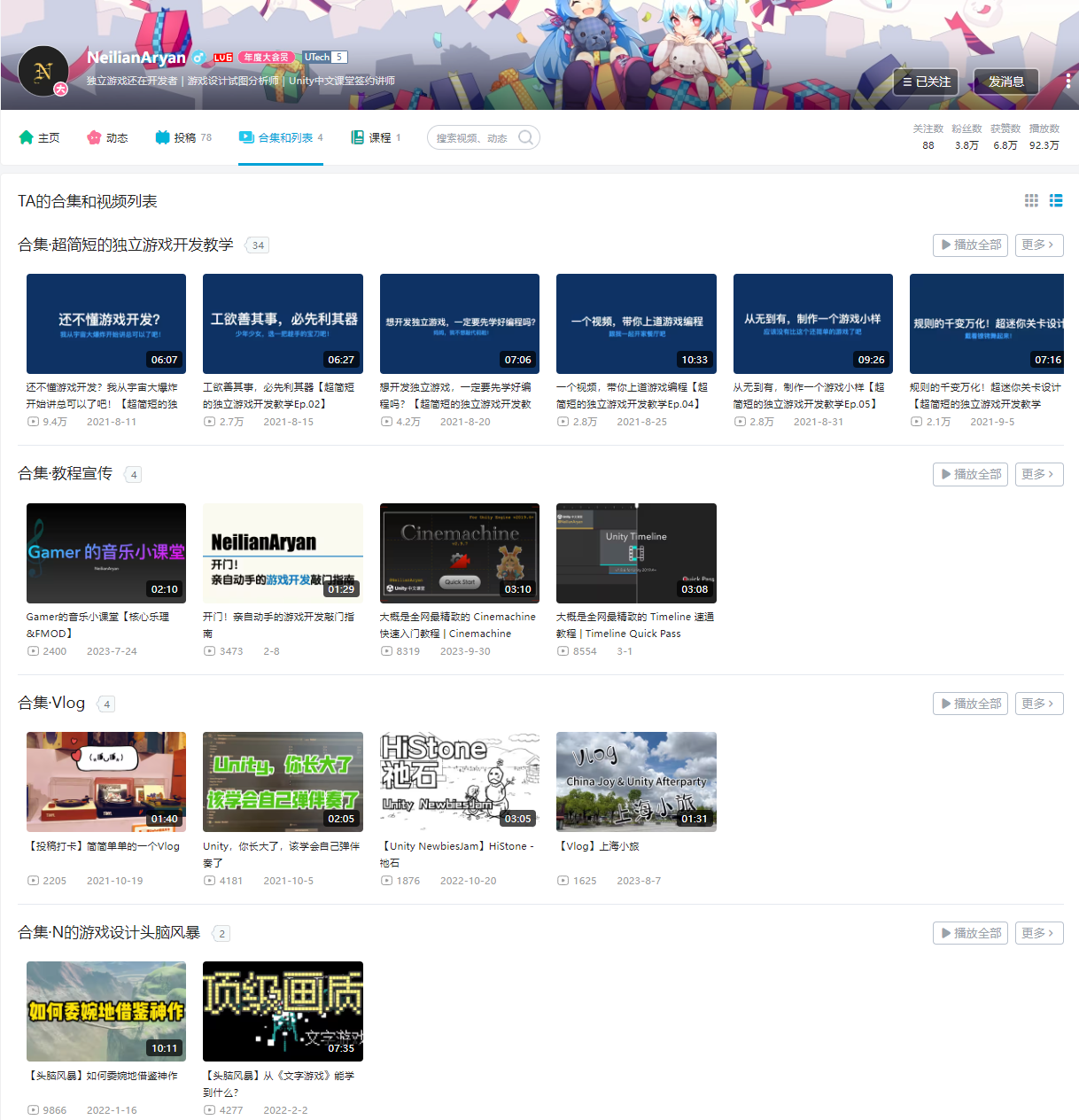The image size is (1079, 1120).
Task: Click the UTech 5 fan badge
Action: [325, 58]
